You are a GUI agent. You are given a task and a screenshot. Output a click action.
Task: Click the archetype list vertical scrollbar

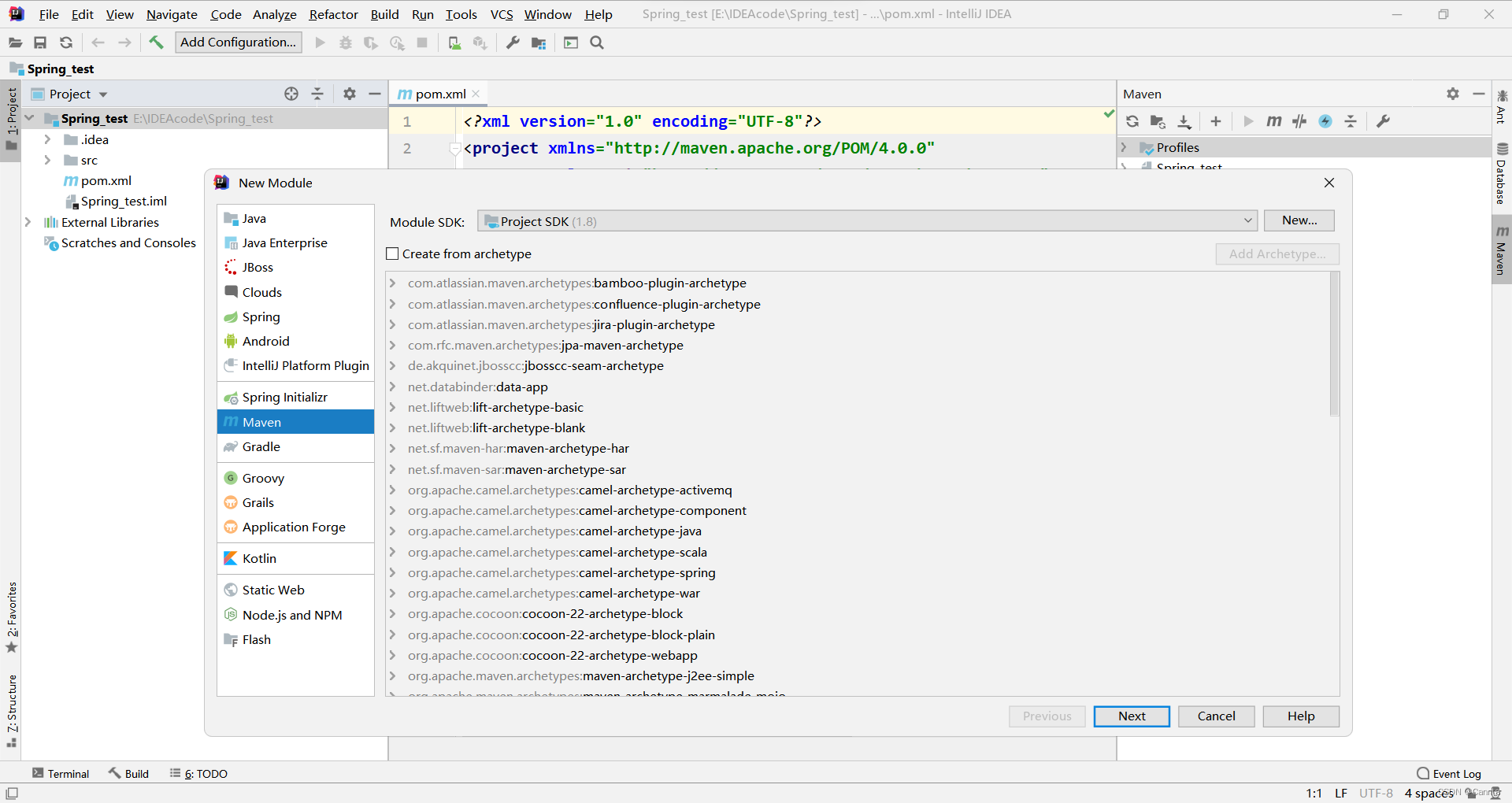click(x=1334, y=344)
